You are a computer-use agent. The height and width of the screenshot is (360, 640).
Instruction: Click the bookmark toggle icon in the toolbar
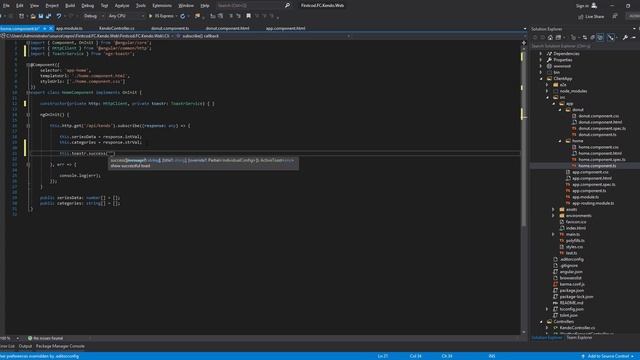tap(248, 16)
